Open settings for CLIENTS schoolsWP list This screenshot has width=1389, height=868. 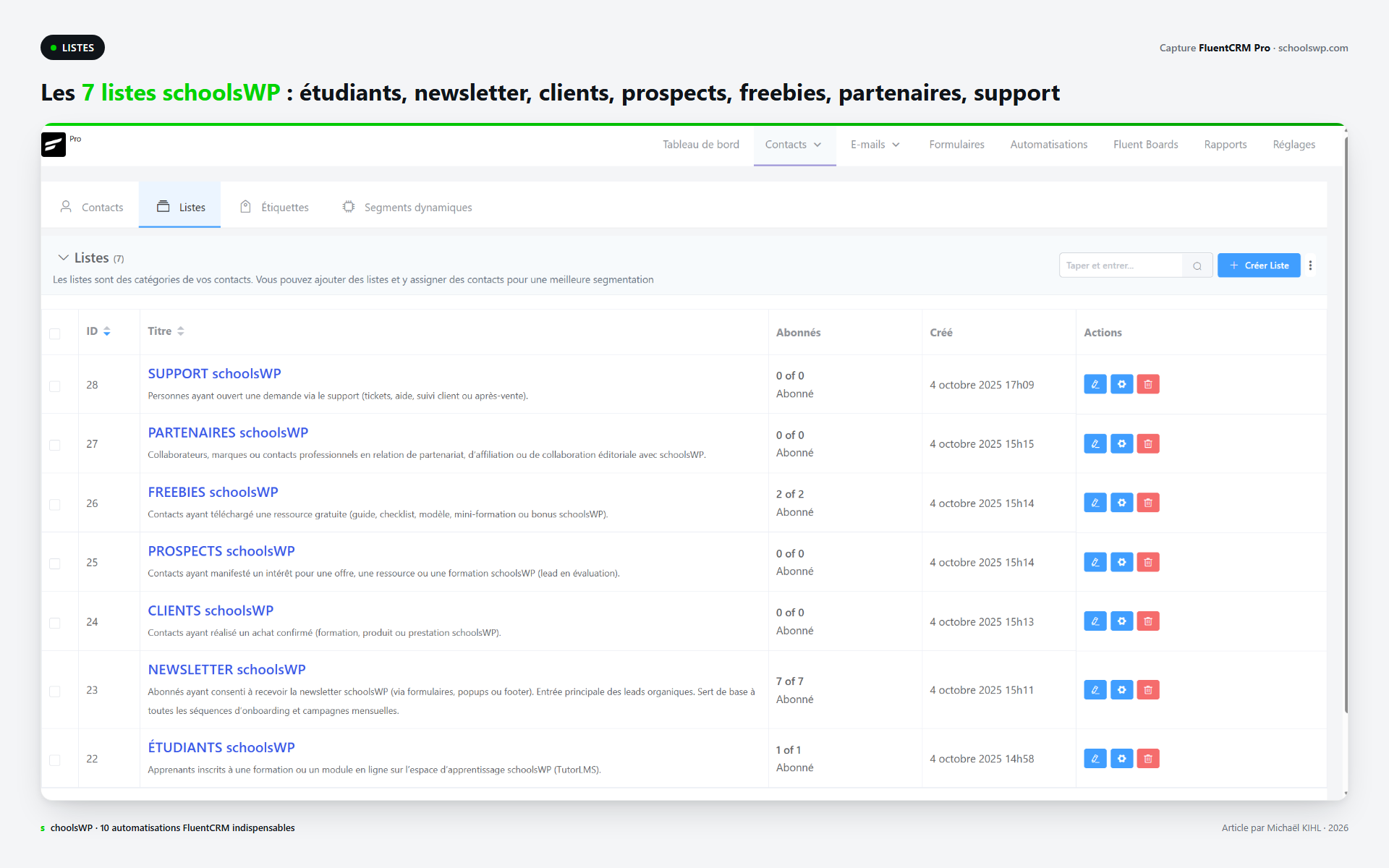click(1121, 621)
